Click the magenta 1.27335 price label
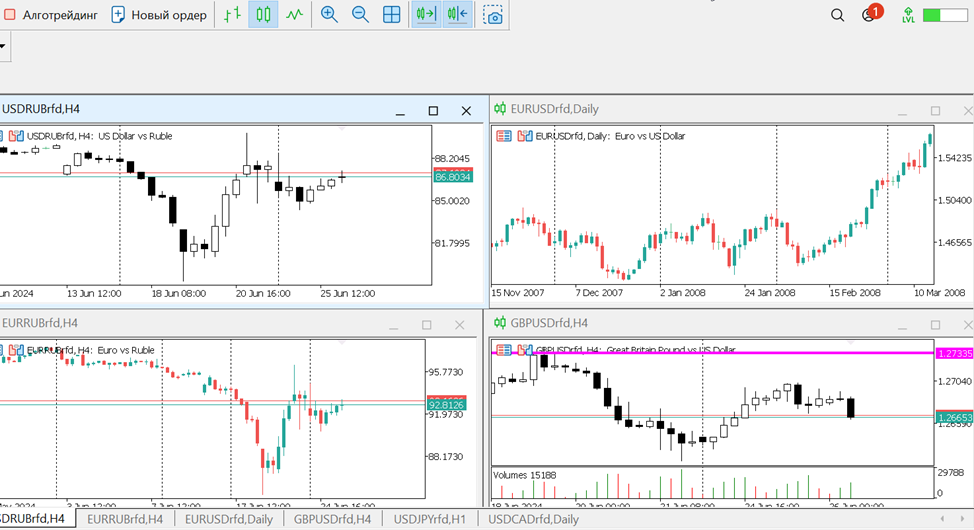974x530 pixels. (955, 353)
